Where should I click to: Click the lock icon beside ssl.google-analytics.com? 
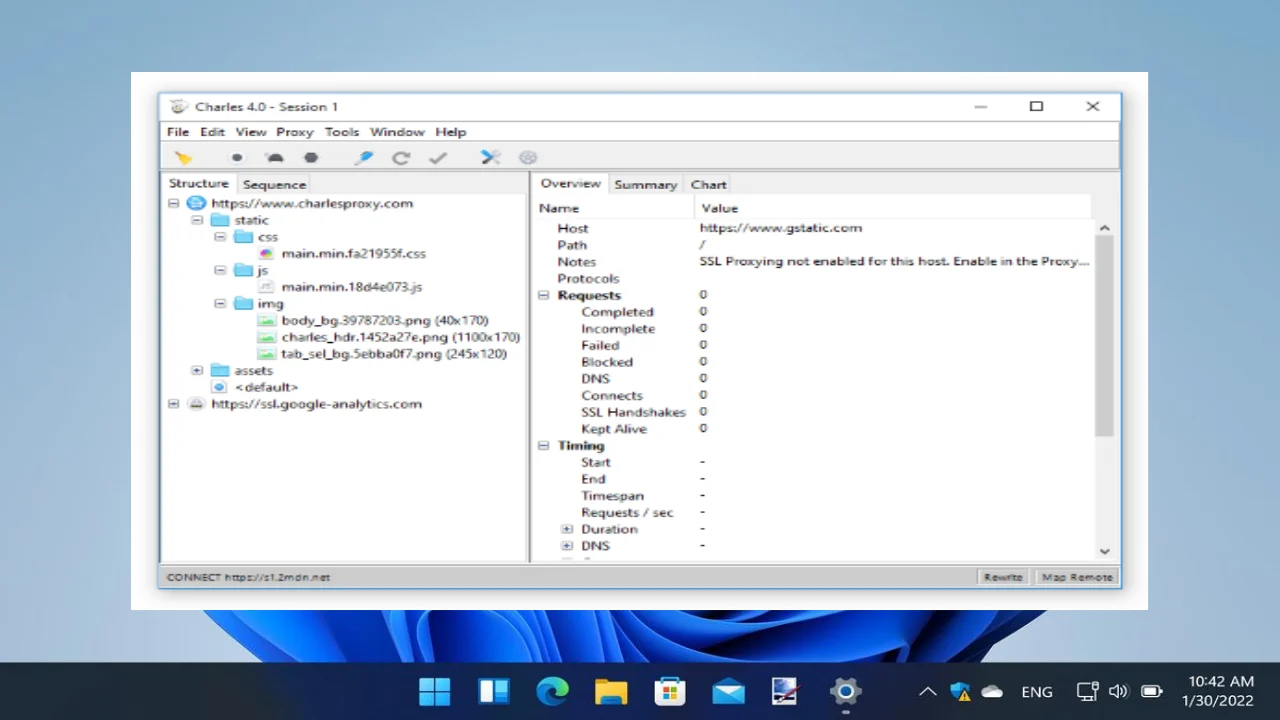pyautogui.click(x=196, y=404)
